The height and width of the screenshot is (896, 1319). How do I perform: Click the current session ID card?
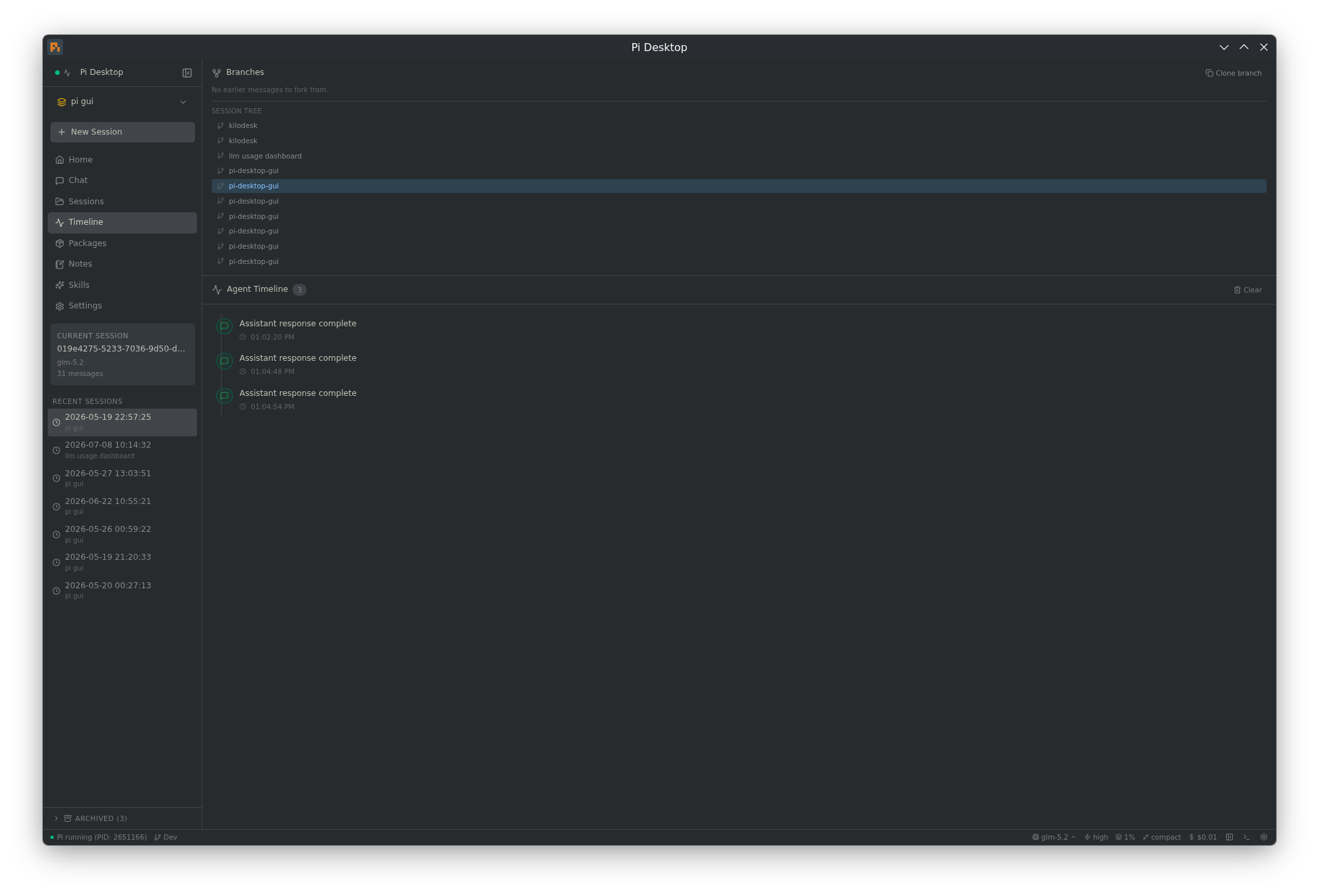[122, 354]
